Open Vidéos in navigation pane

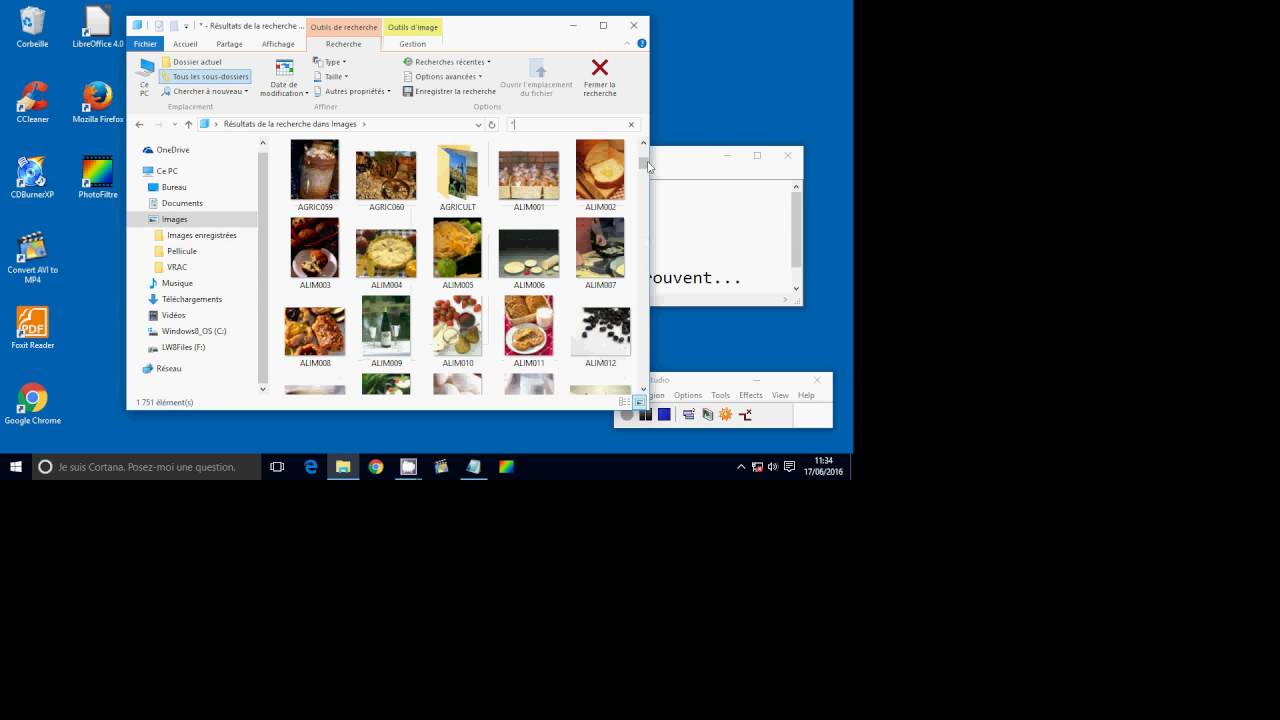coord(174,315)
